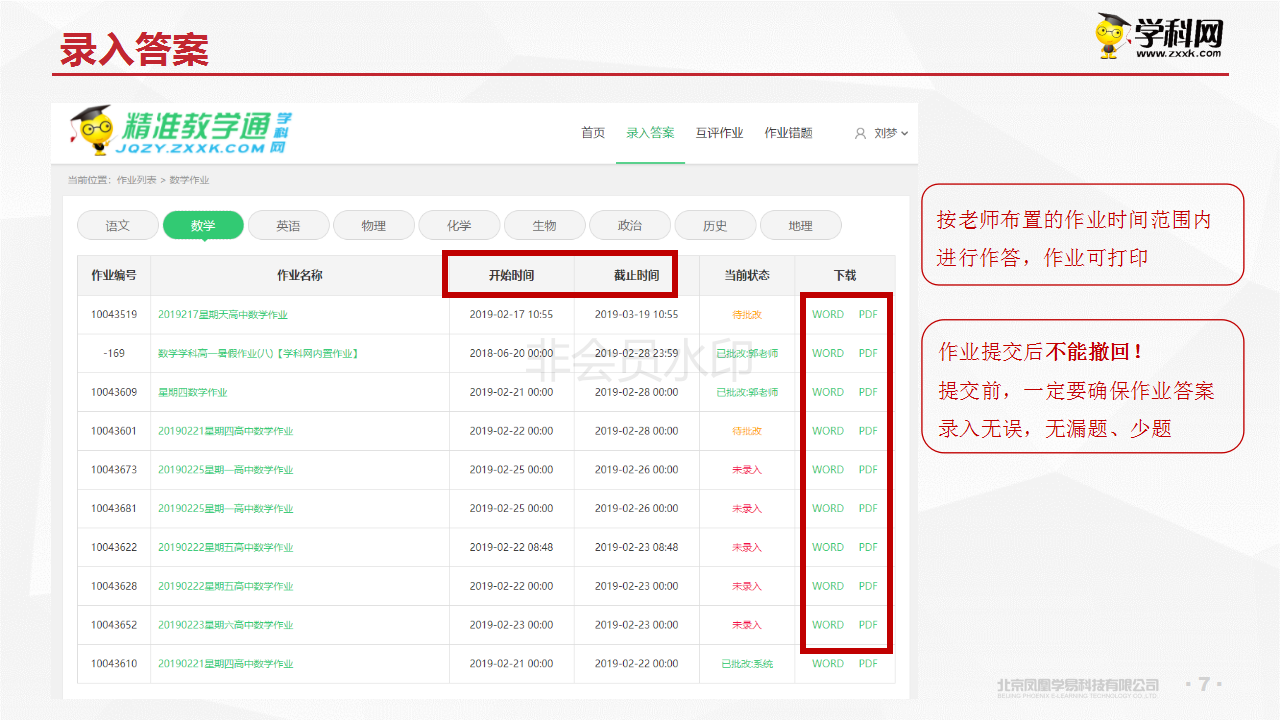The height and width of the screenshot is (720, 1280).
Task: Download PDF for homework 10043652
Action: 867,625
